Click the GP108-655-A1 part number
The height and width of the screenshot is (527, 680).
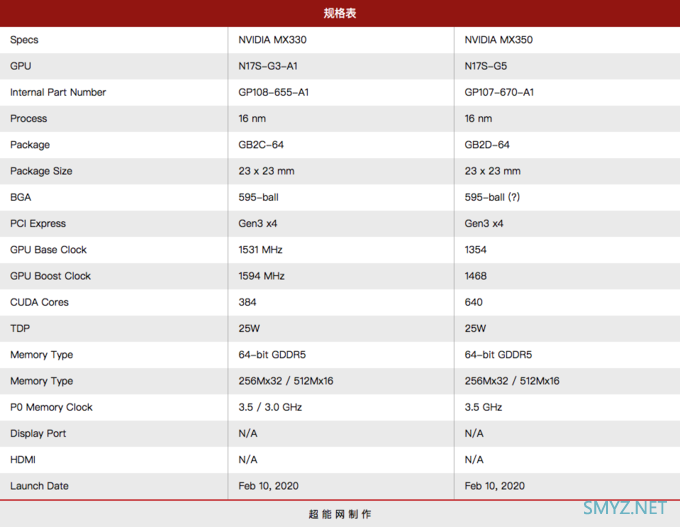pos(274,92)
